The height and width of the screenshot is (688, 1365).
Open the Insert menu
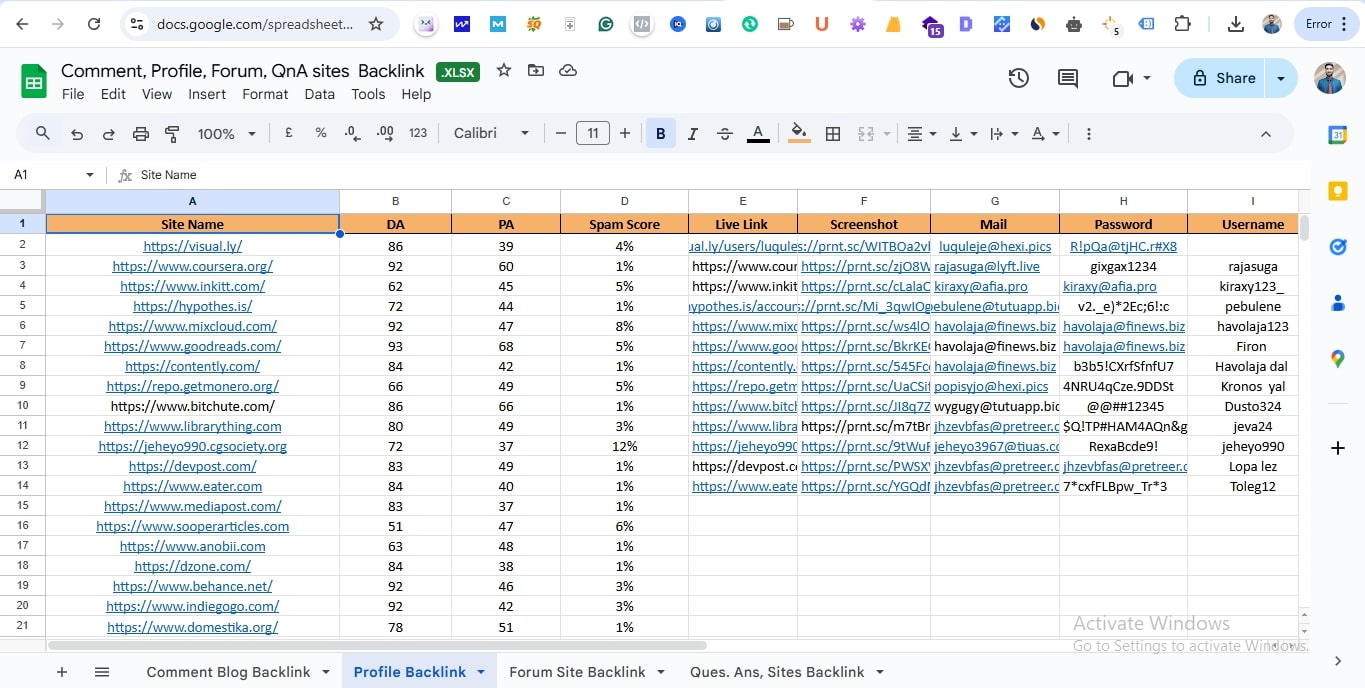point(207,94)
